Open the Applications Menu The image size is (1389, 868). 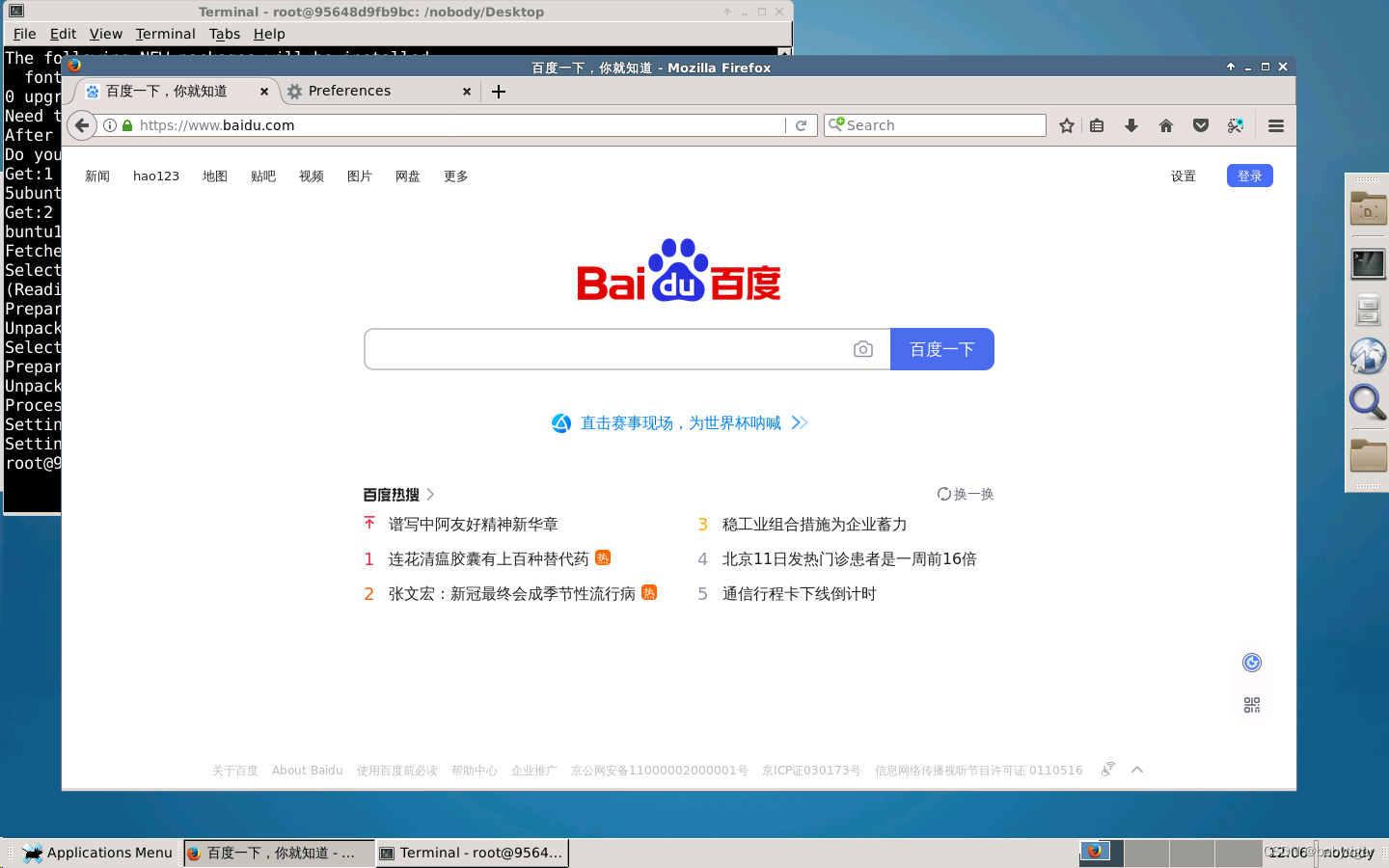click(x=98, y=853)
